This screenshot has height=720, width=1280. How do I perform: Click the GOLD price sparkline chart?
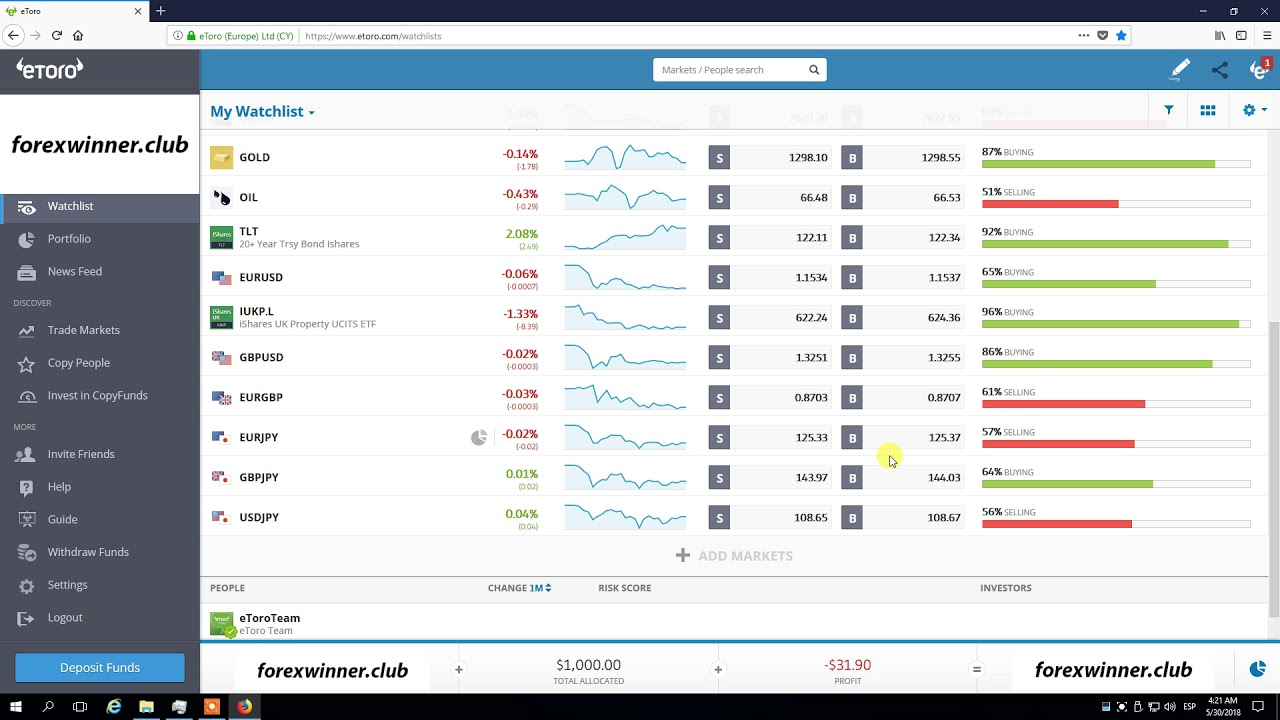[x=625, y=157]
